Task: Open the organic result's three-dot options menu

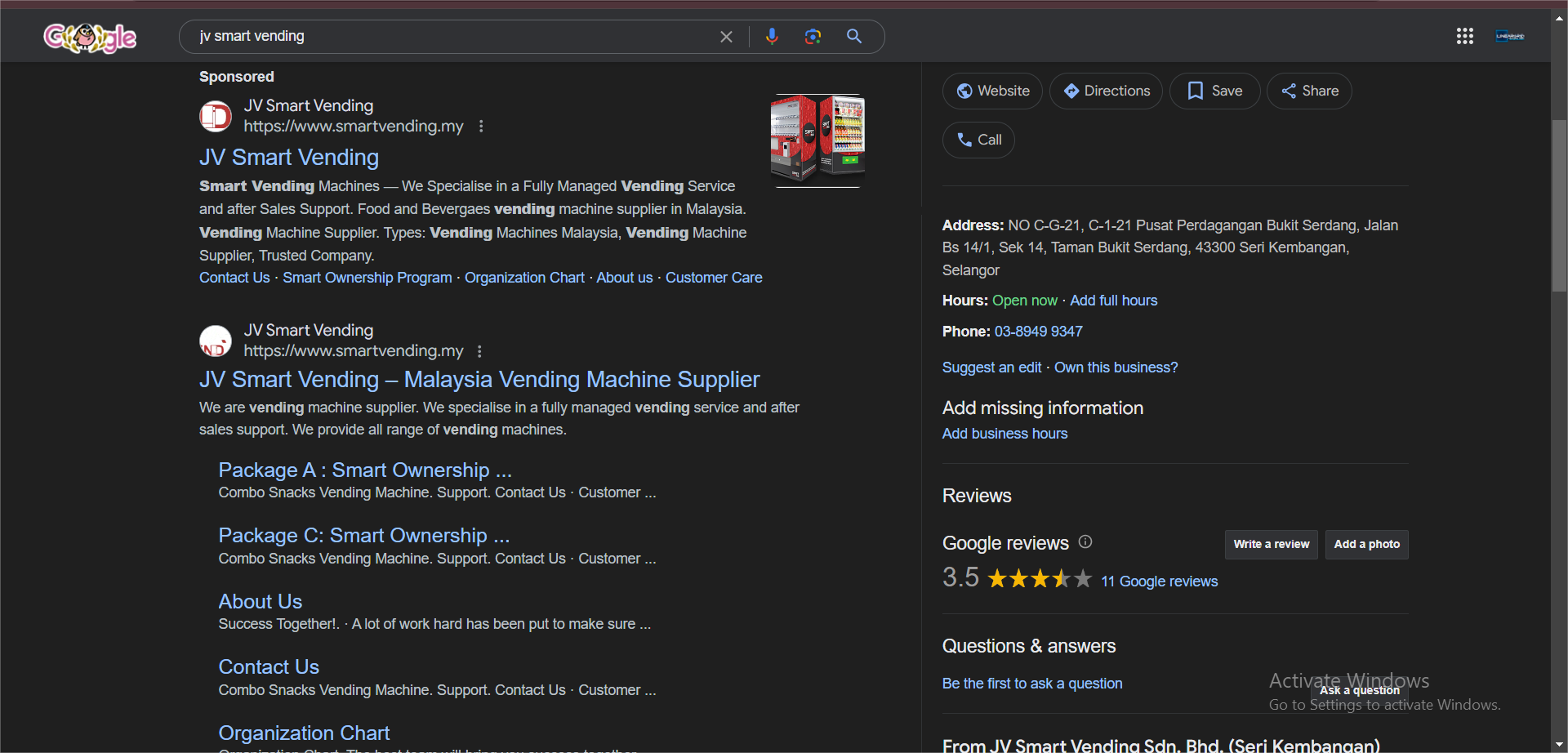Action: (479, 351)
